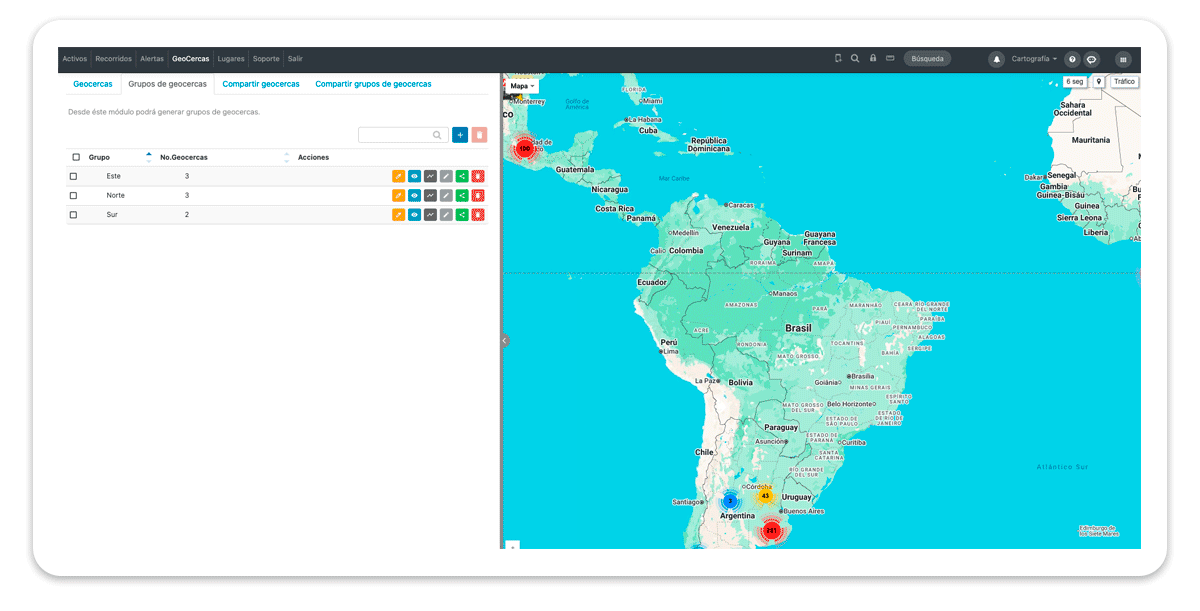Delete the Sur group using red trash icon

[478, 214]
